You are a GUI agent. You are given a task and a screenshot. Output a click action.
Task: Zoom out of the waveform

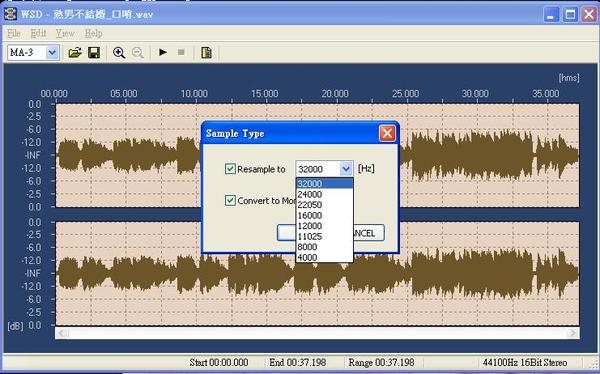[x=138, y=52]
